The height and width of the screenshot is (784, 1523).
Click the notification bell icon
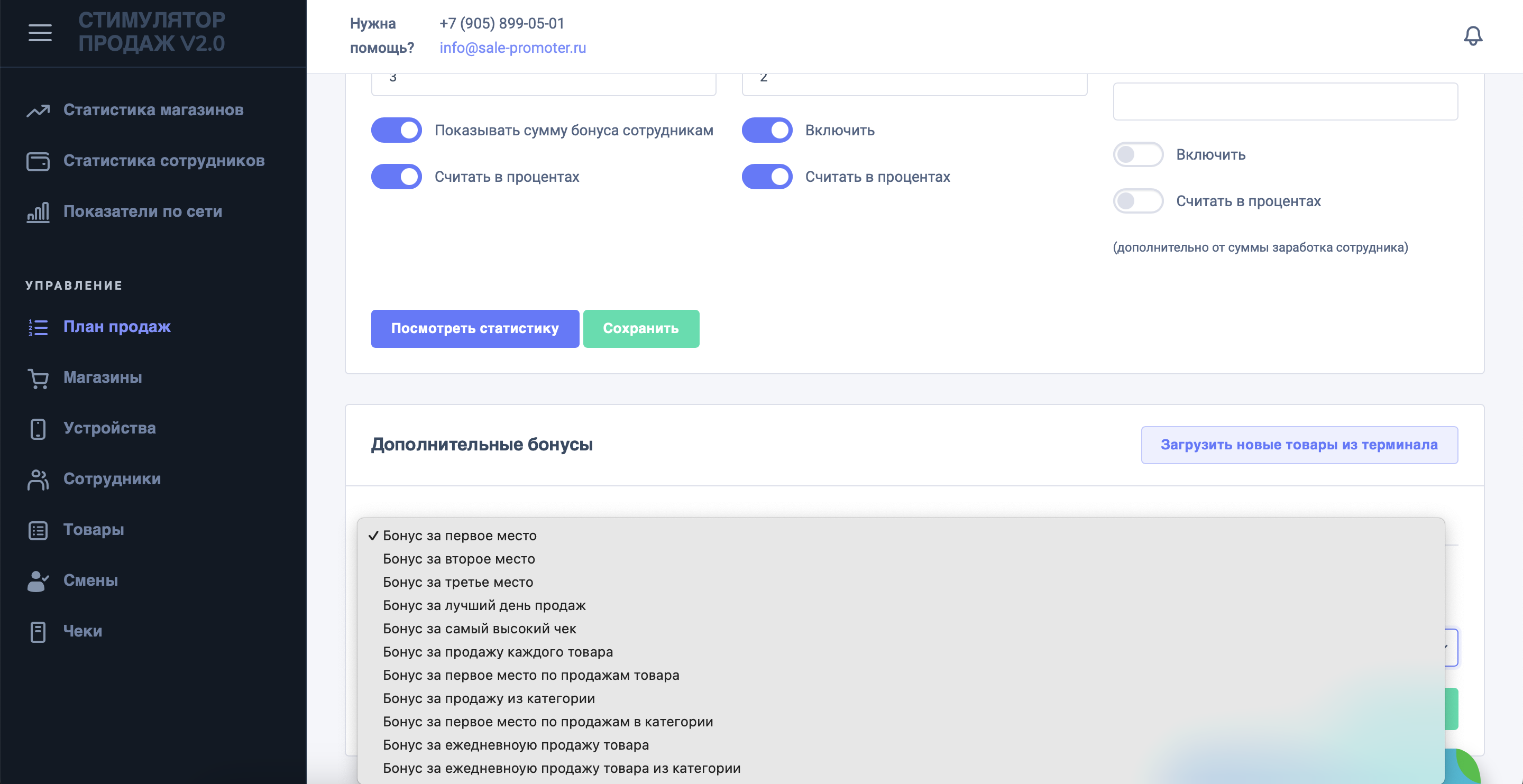tap(1473, 35)
